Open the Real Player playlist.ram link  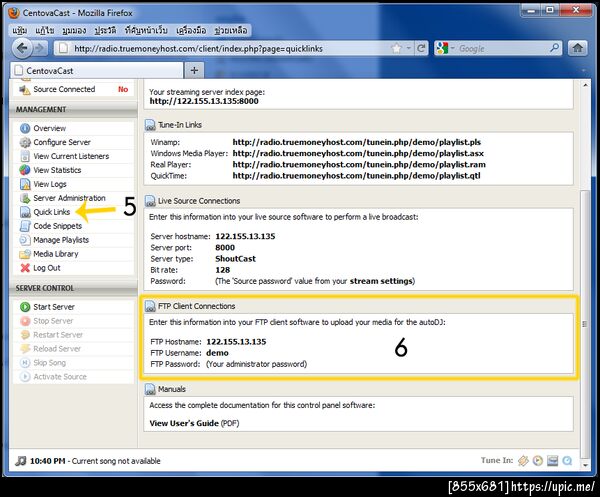point(359,165)
